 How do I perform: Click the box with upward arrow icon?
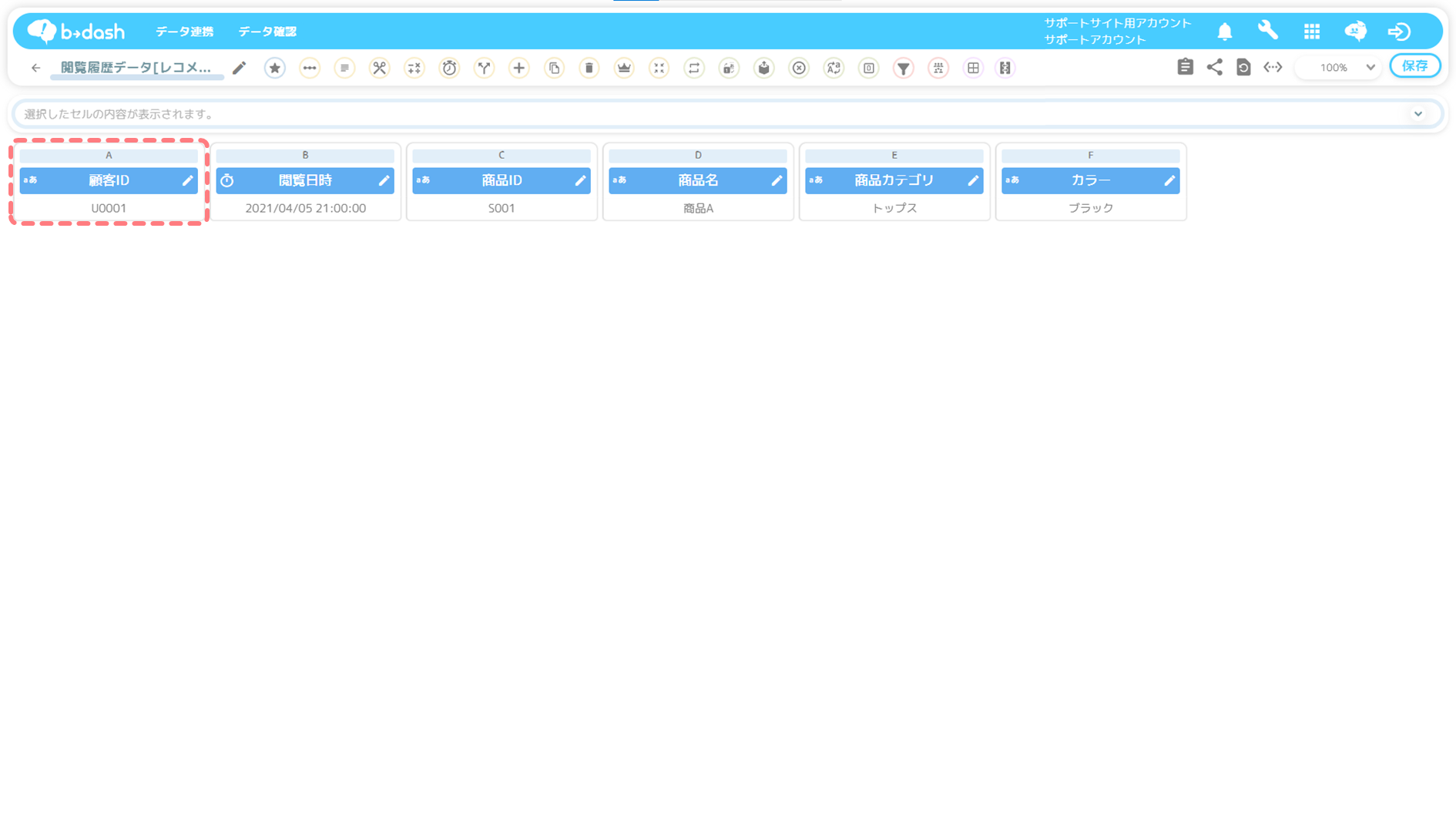pos(764,68)
